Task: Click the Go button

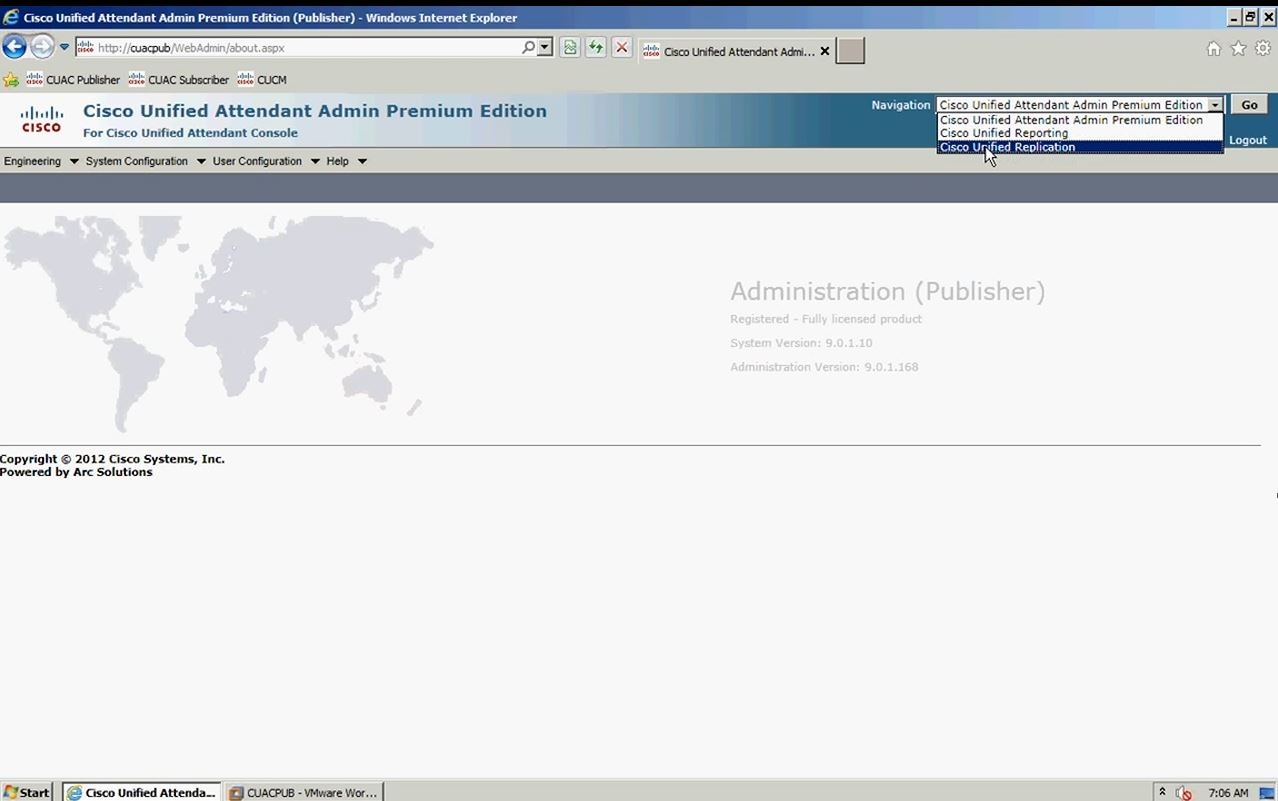Action: click(x=1249, y=105)
